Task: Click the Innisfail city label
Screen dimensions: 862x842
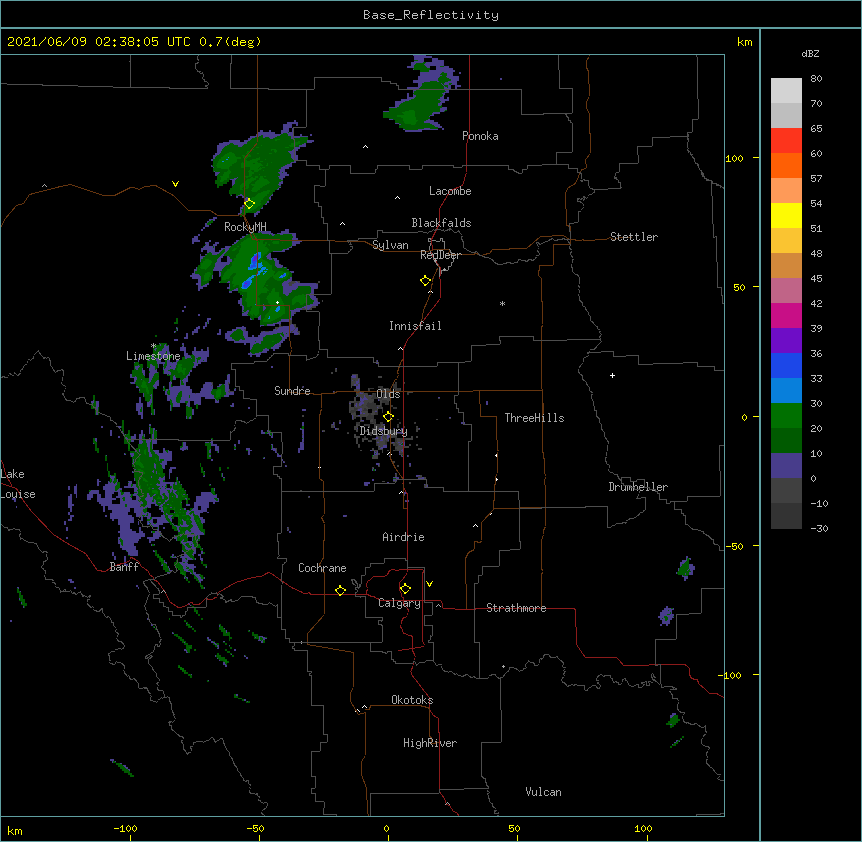Action: pyautogui.click(x=415, y=326)
